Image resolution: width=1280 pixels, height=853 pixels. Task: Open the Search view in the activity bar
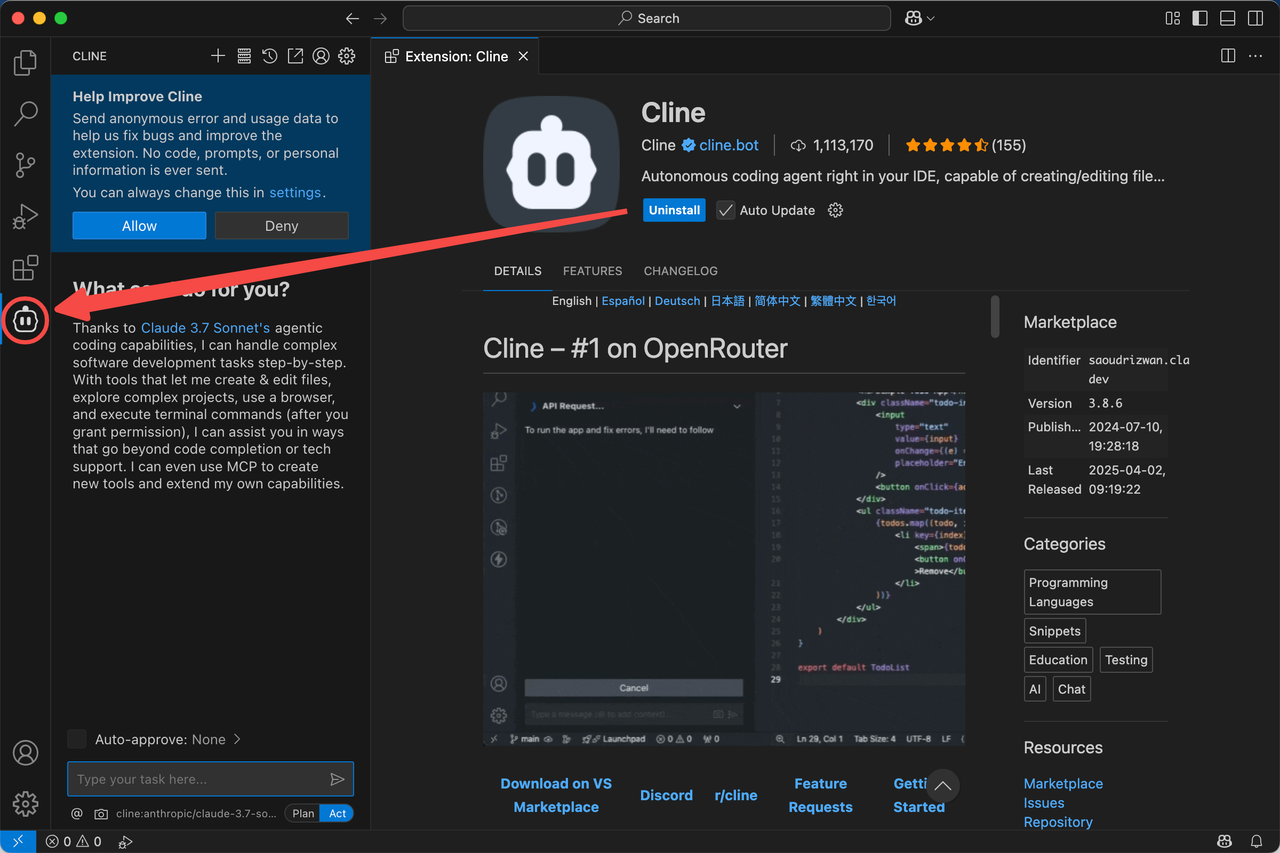(x=25, y=114)
